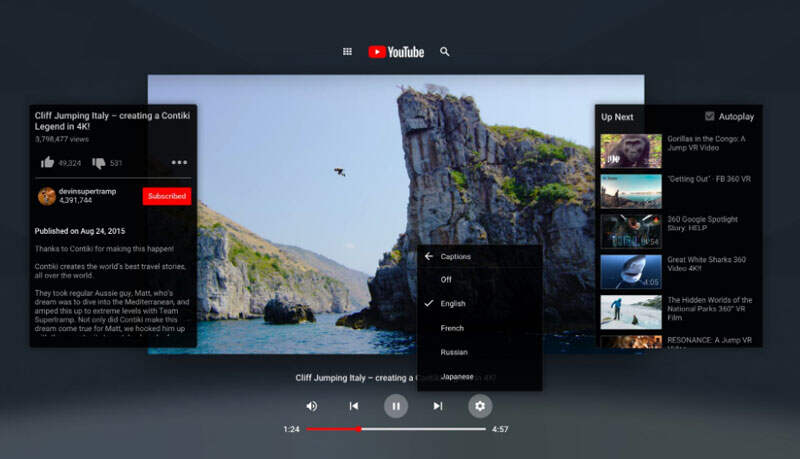The height and width of the screenshot is (459, 800).
Task: Choose French captions
Action: tap(452, 328)
